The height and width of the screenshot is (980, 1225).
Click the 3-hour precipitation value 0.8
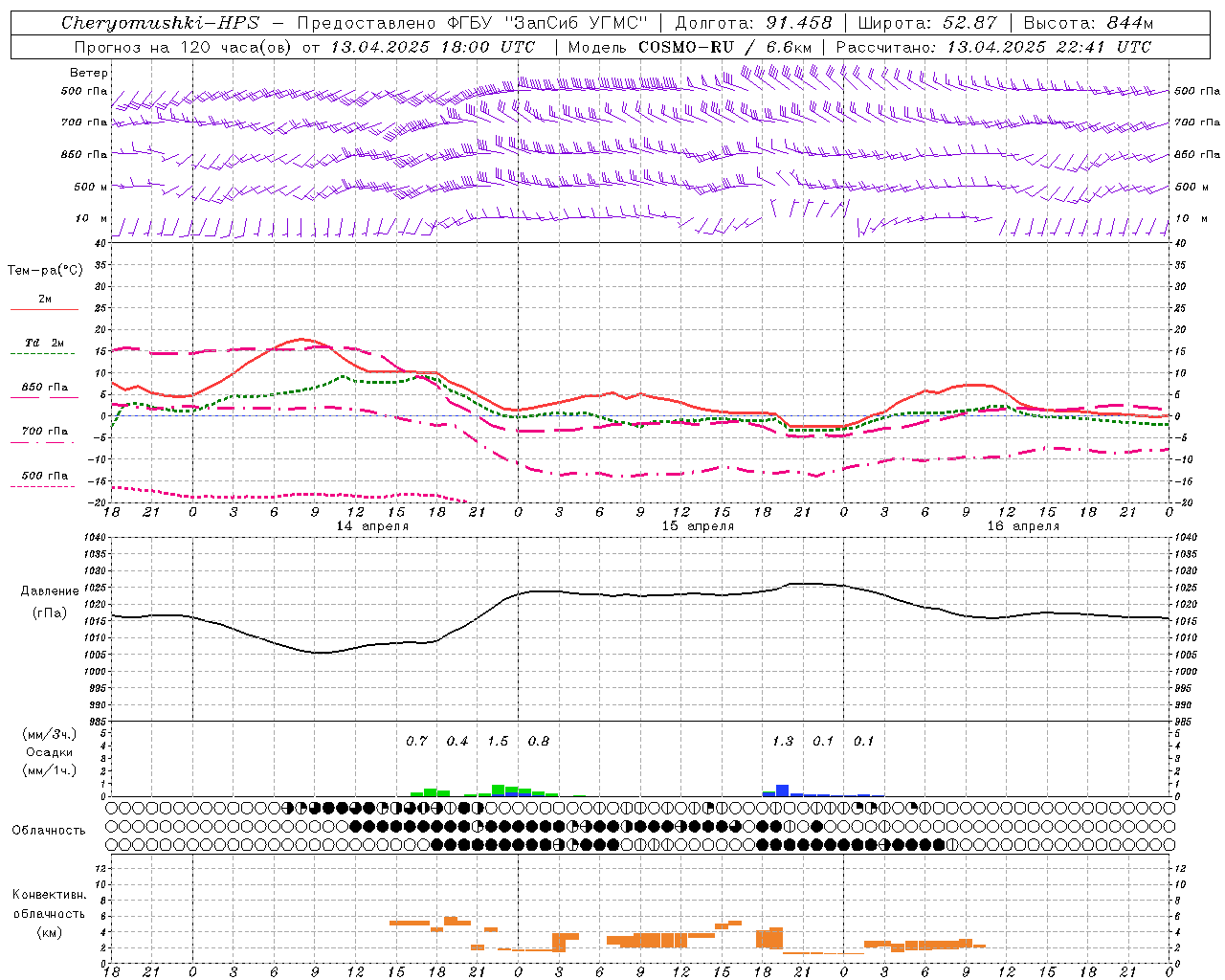pos(539,742)
